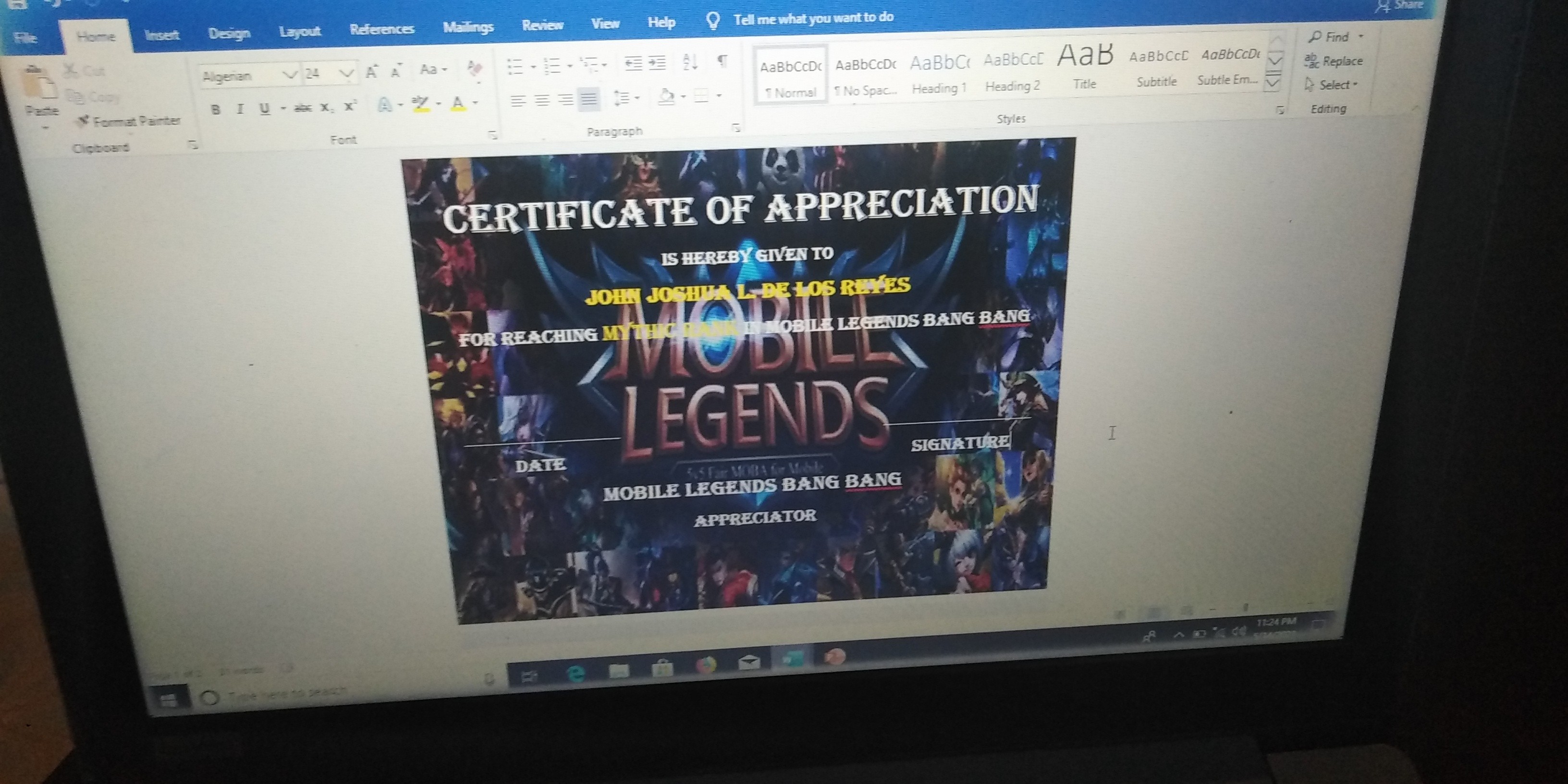Expand the Styles gallery with More arrow
Viewport: 1568px width, 784px height.
tap(1274, 82)
